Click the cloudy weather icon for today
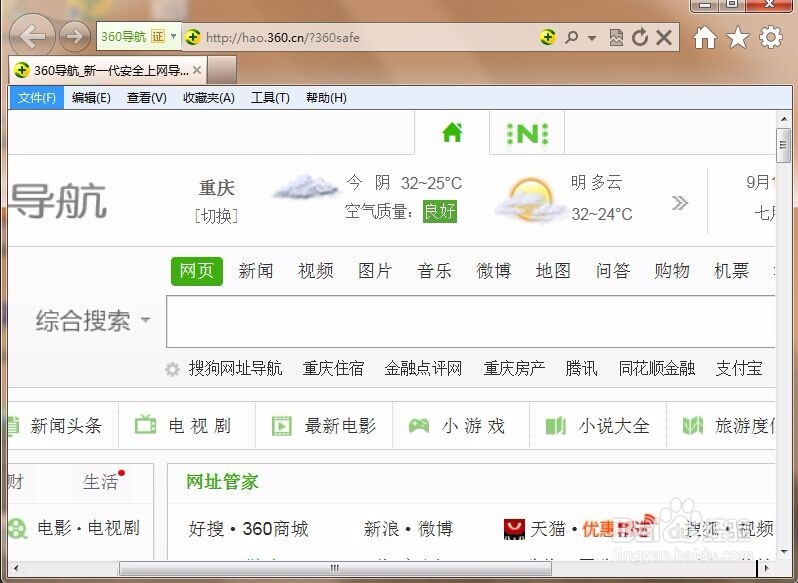The height and width of the screenshot is (583, 798). (x=305, y=188)
